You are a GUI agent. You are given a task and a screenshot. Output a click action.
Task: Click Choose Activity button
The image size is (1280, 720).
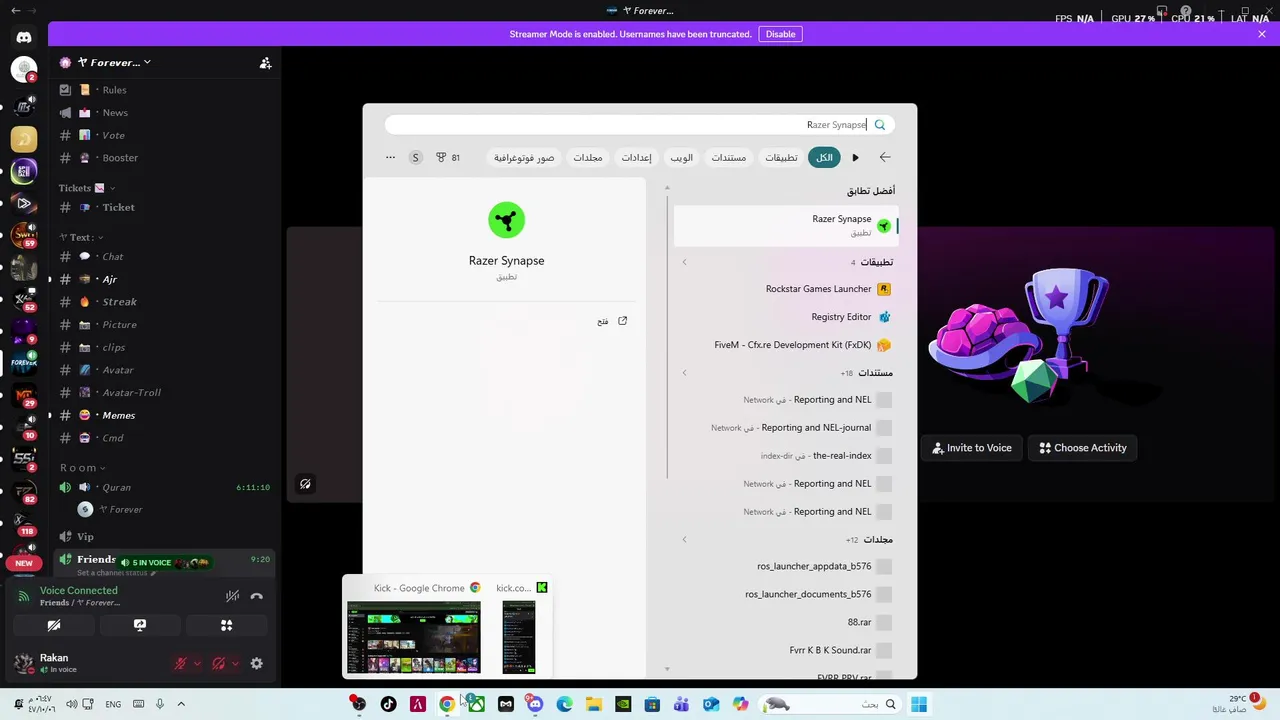point(1083,448)
